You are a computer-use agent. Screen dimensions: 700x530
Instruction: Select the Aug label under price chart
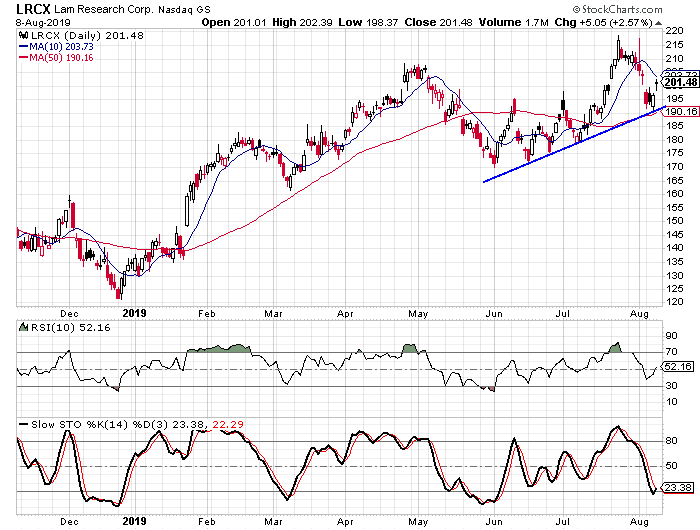[x=638, y=310]
